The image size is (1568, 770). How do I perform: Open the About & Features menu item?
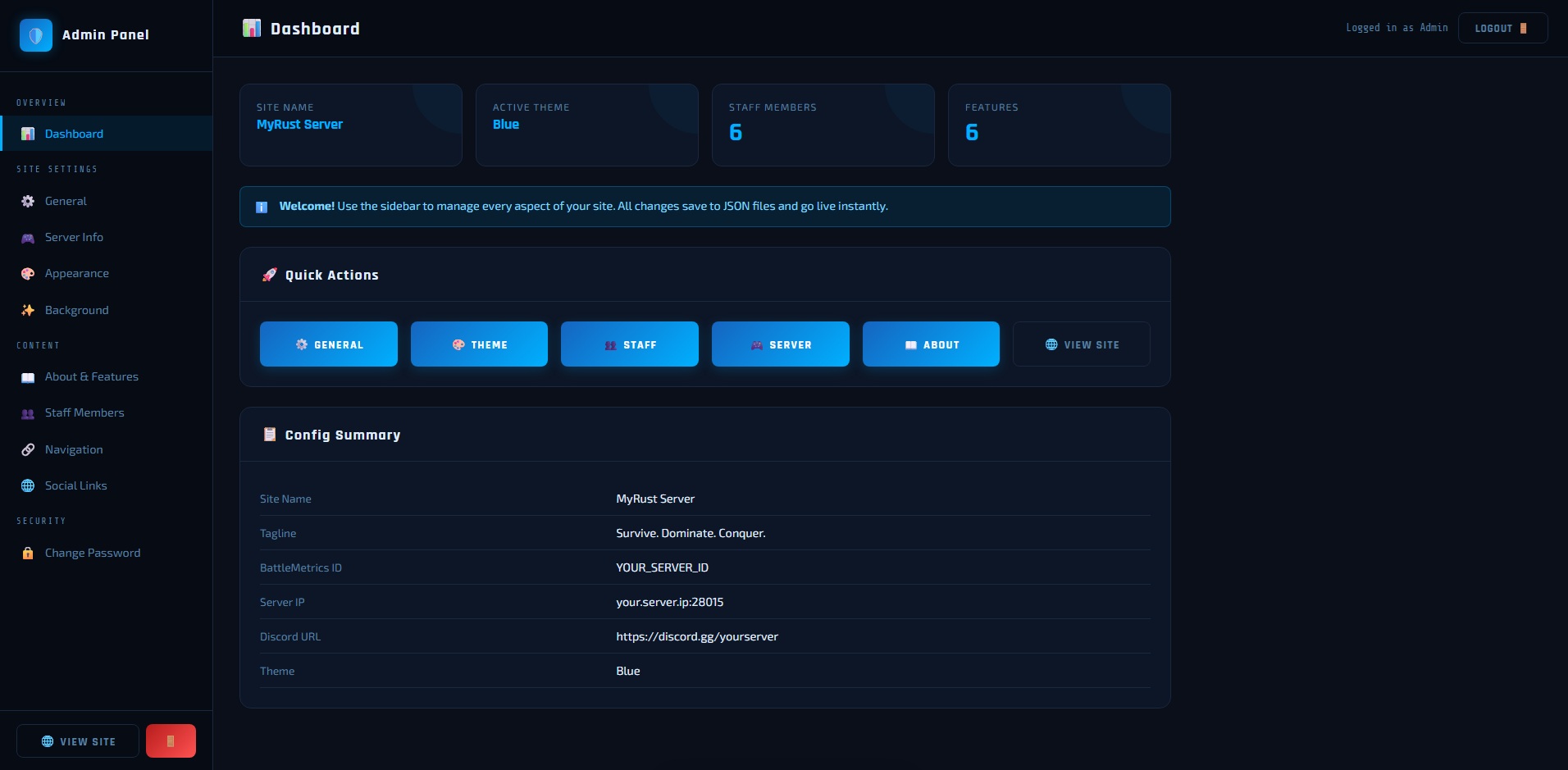coord(91,376)
